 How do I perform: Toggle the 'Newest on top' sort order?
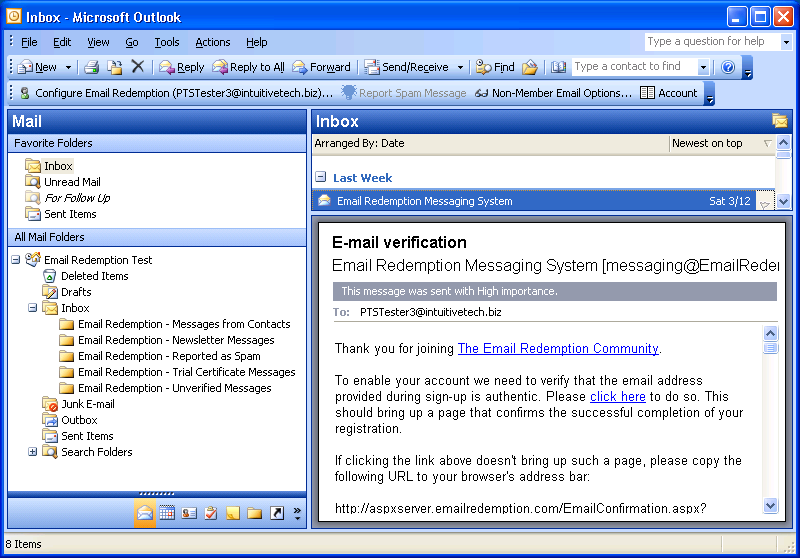pos(721,143)
